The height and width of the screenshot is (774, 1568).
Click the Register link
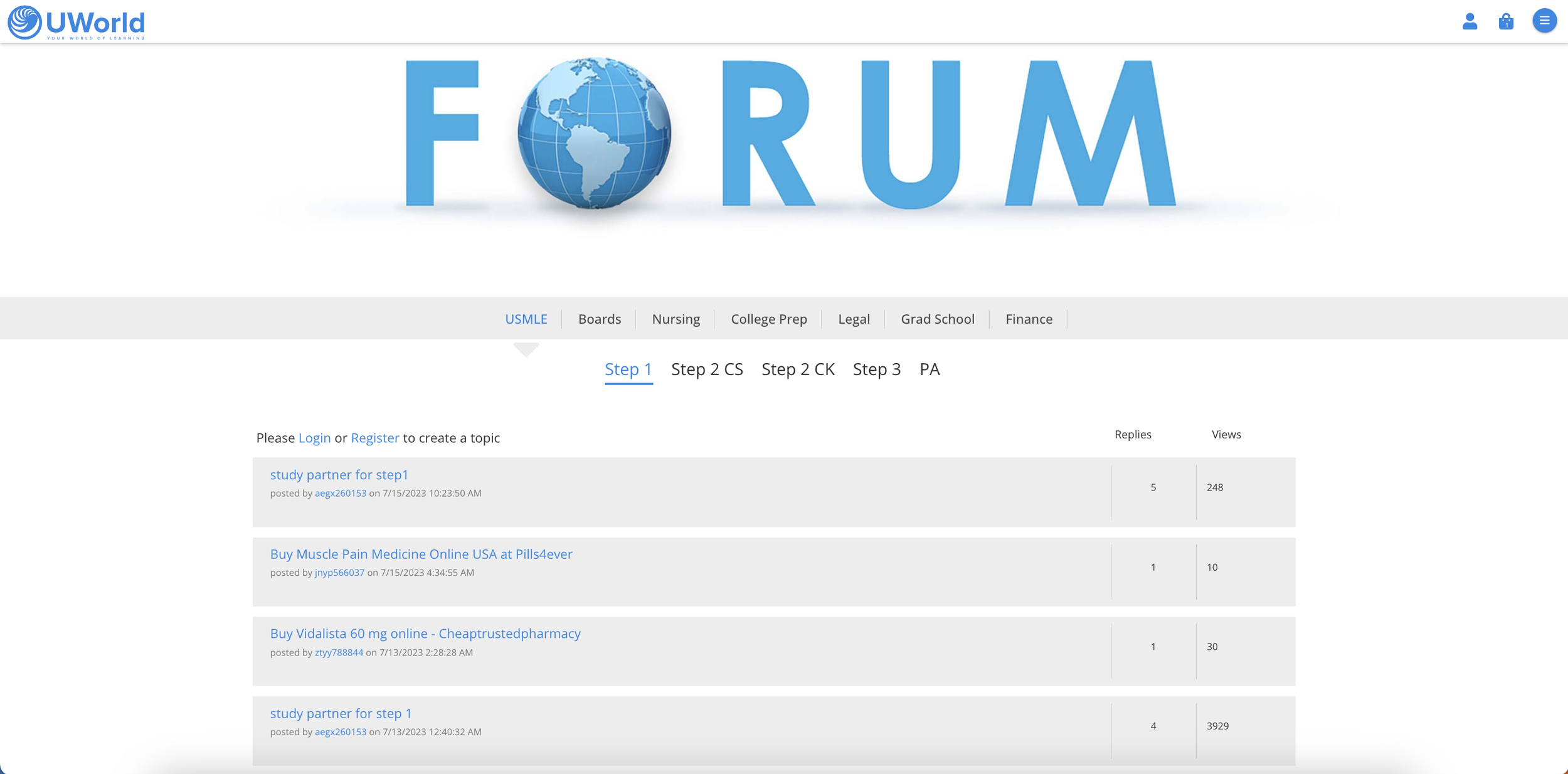tap(374, 438)
